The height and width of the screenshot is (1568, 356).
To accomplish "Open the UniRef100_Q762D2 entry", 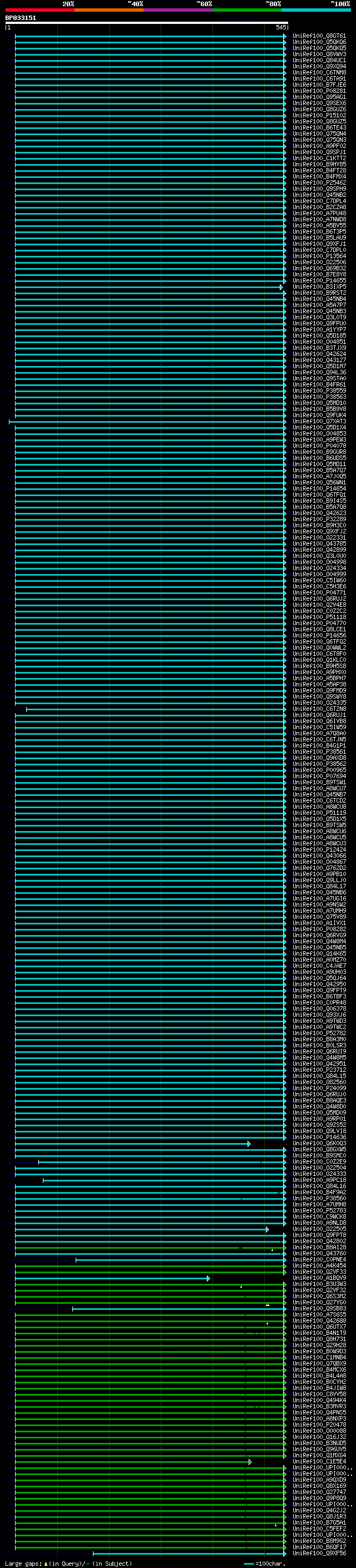I will point(319,868).
